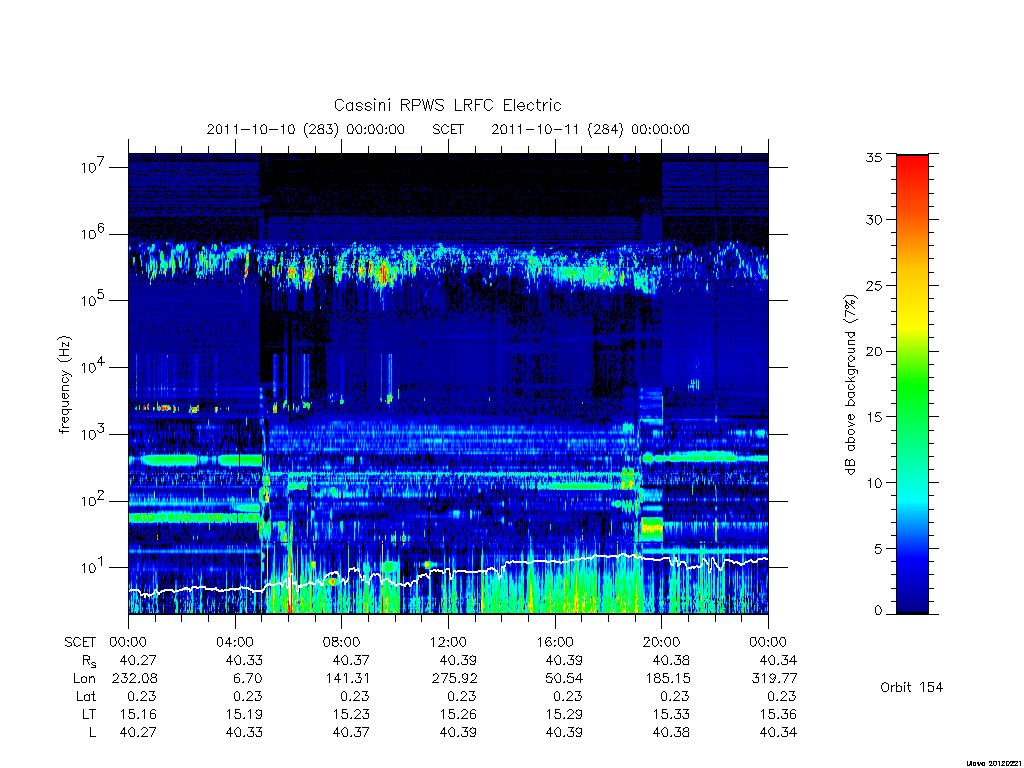Click local time value "15.23"
Screen dimensions: 1024x768
pyautogui.click(x=351, y=714)
